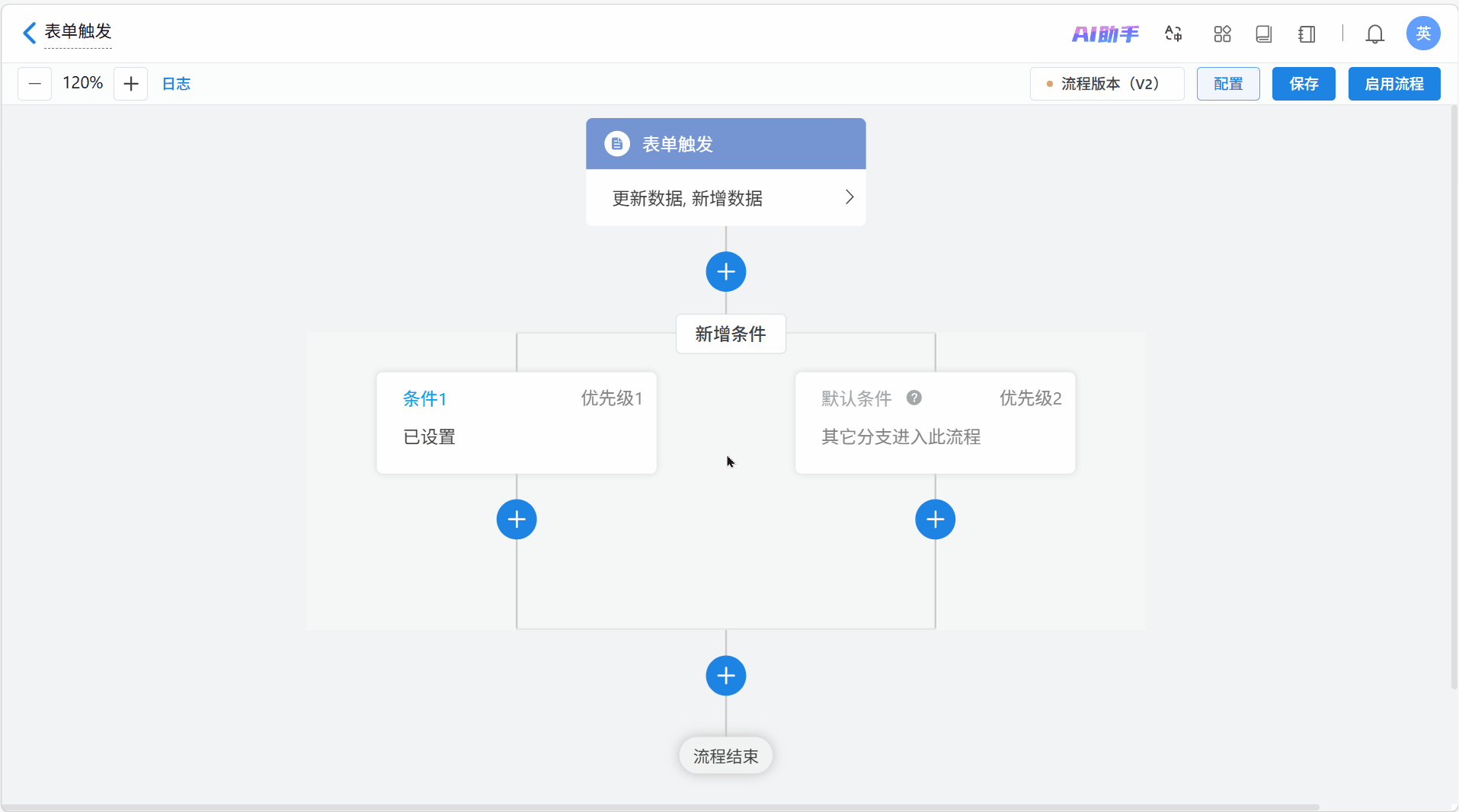Click the translate language icon

click(x=1173, y=34)
